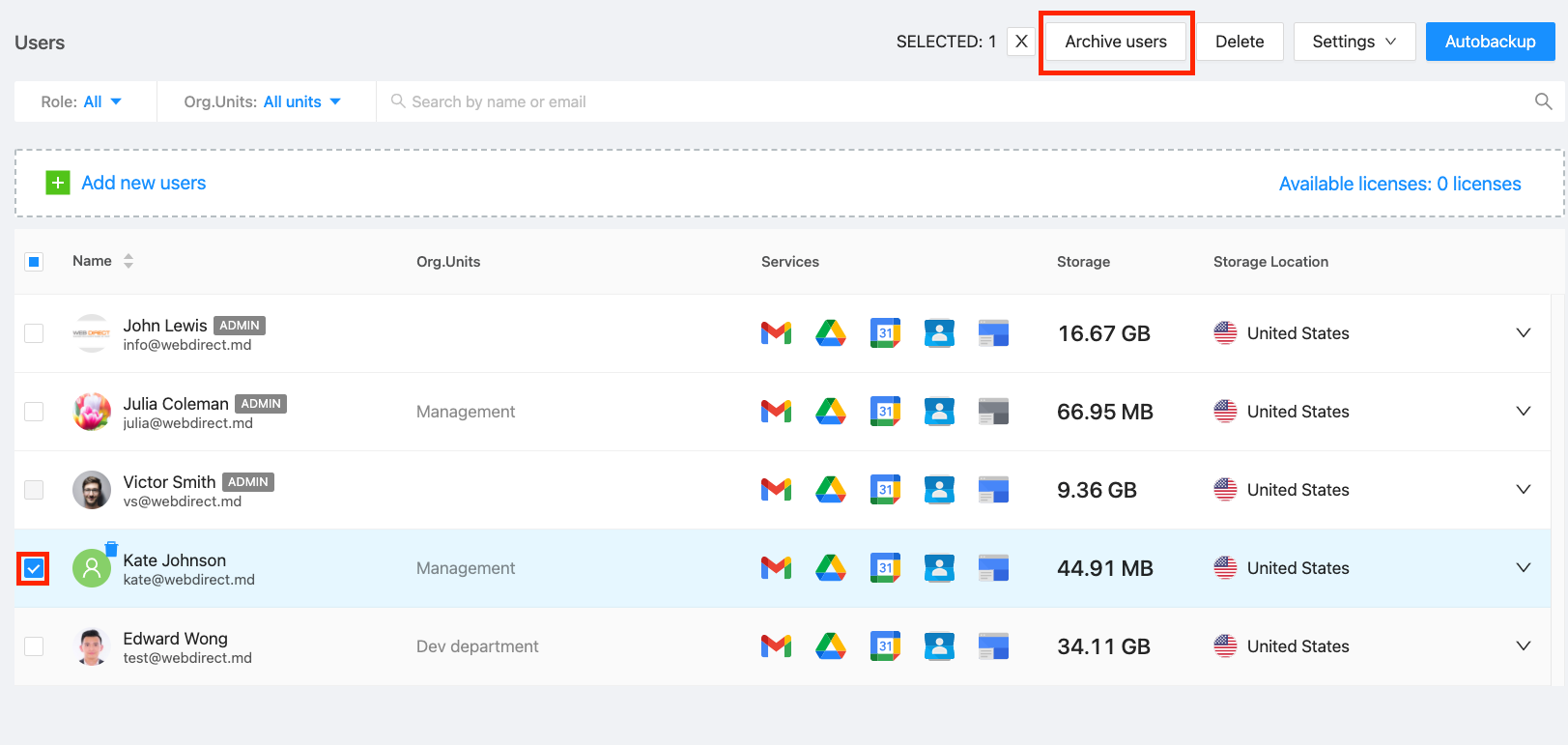Click the Contacts icon for Kate Johnson
The height and width of the screenshot is (745, 1568).
point(939,568)
